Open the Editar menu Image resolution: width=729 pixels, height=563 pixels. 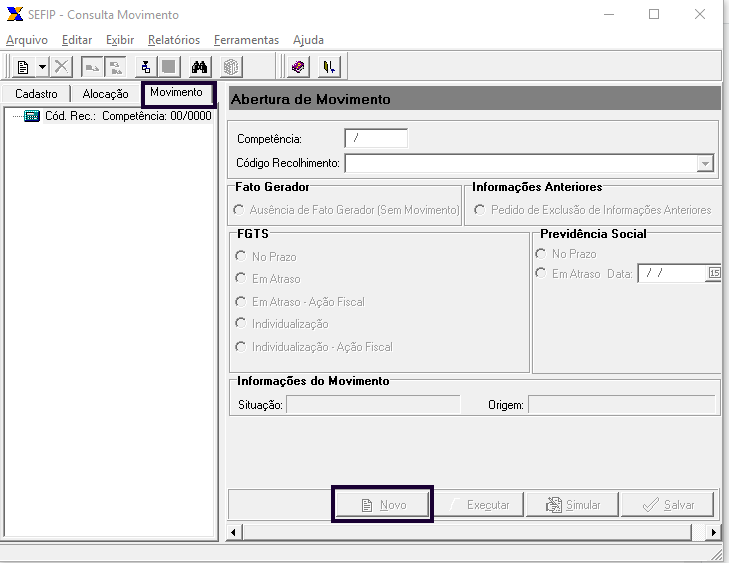pyautogui.click(x=77, y=40)
